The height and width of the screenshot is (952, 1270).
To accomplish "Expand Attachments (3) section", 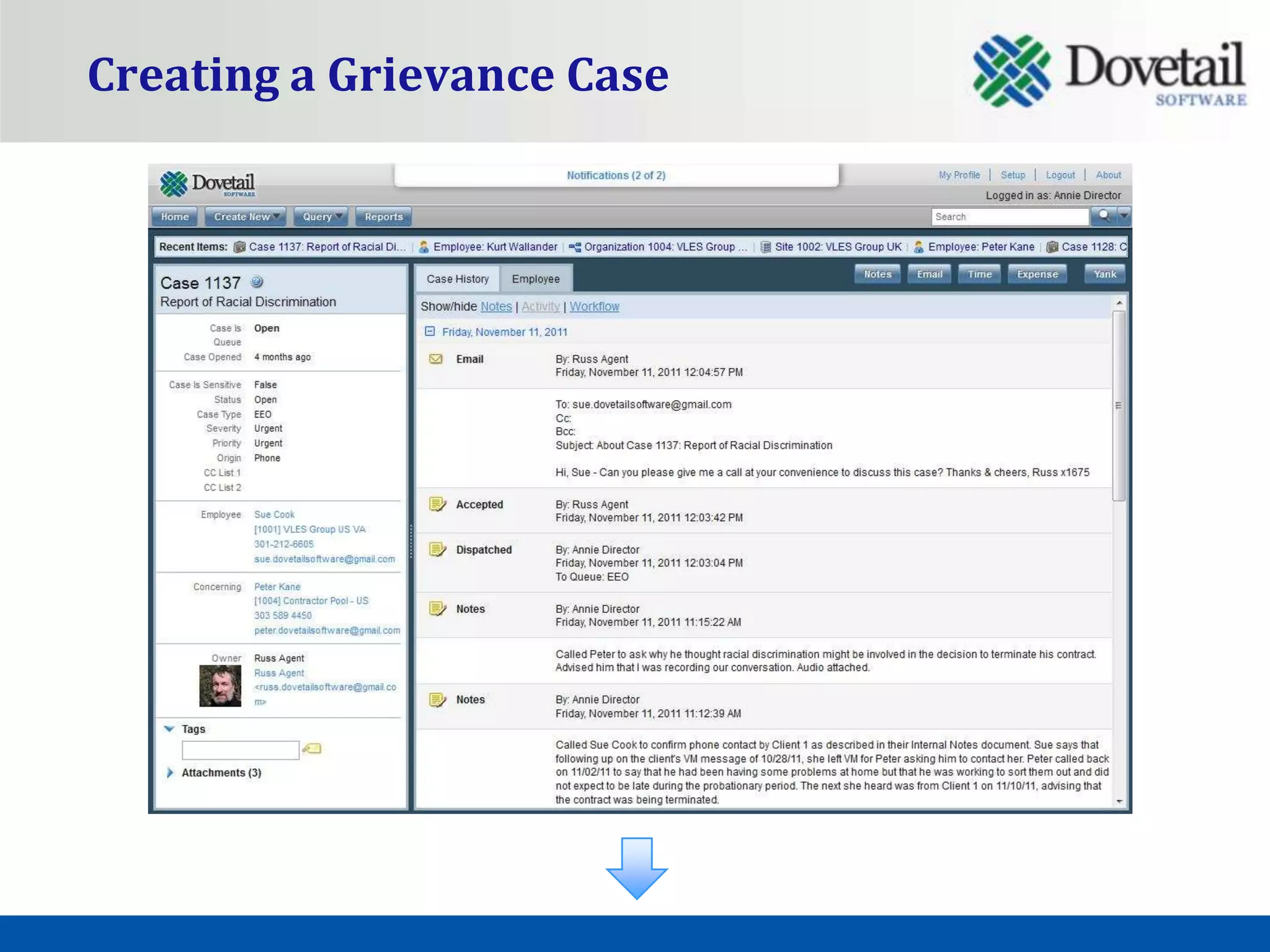I will pos(170,772).
